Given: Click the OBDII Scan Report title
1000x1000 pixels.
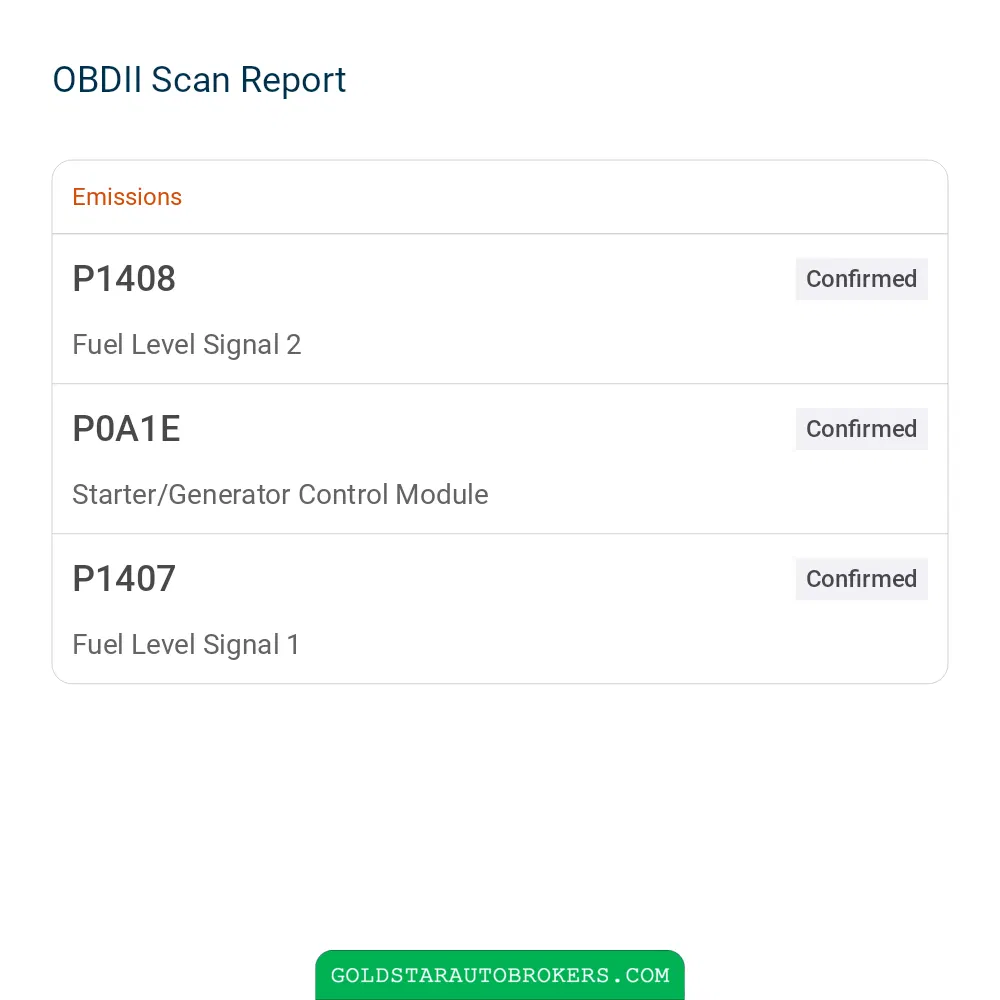Looking at the screenshot, I should point(199,80).
